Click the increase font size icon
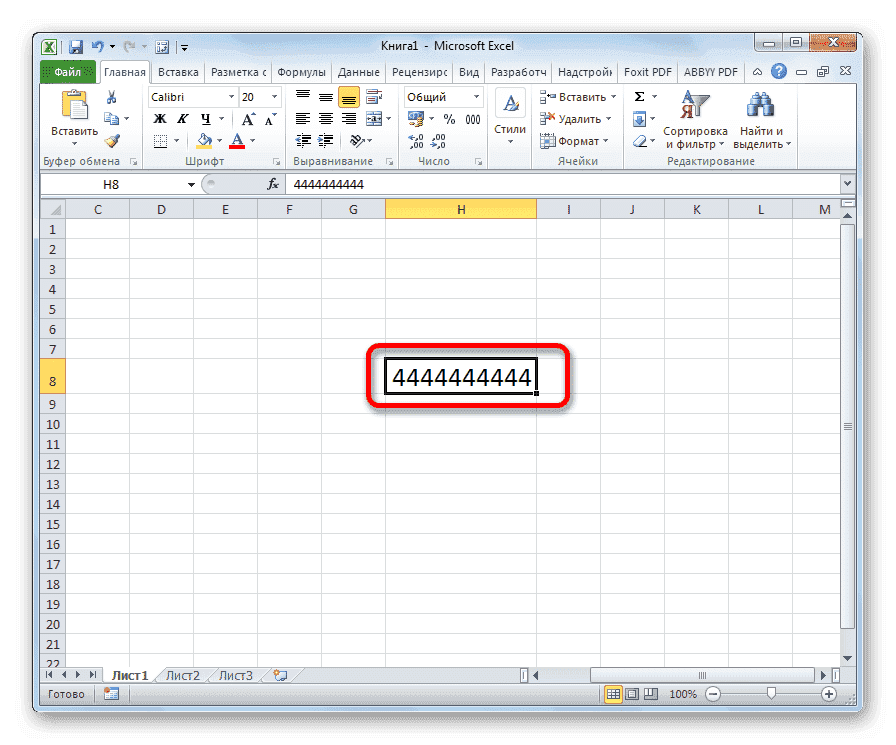Image resolution: width=896 pixels, height=745 pixels. click(249, 118)
